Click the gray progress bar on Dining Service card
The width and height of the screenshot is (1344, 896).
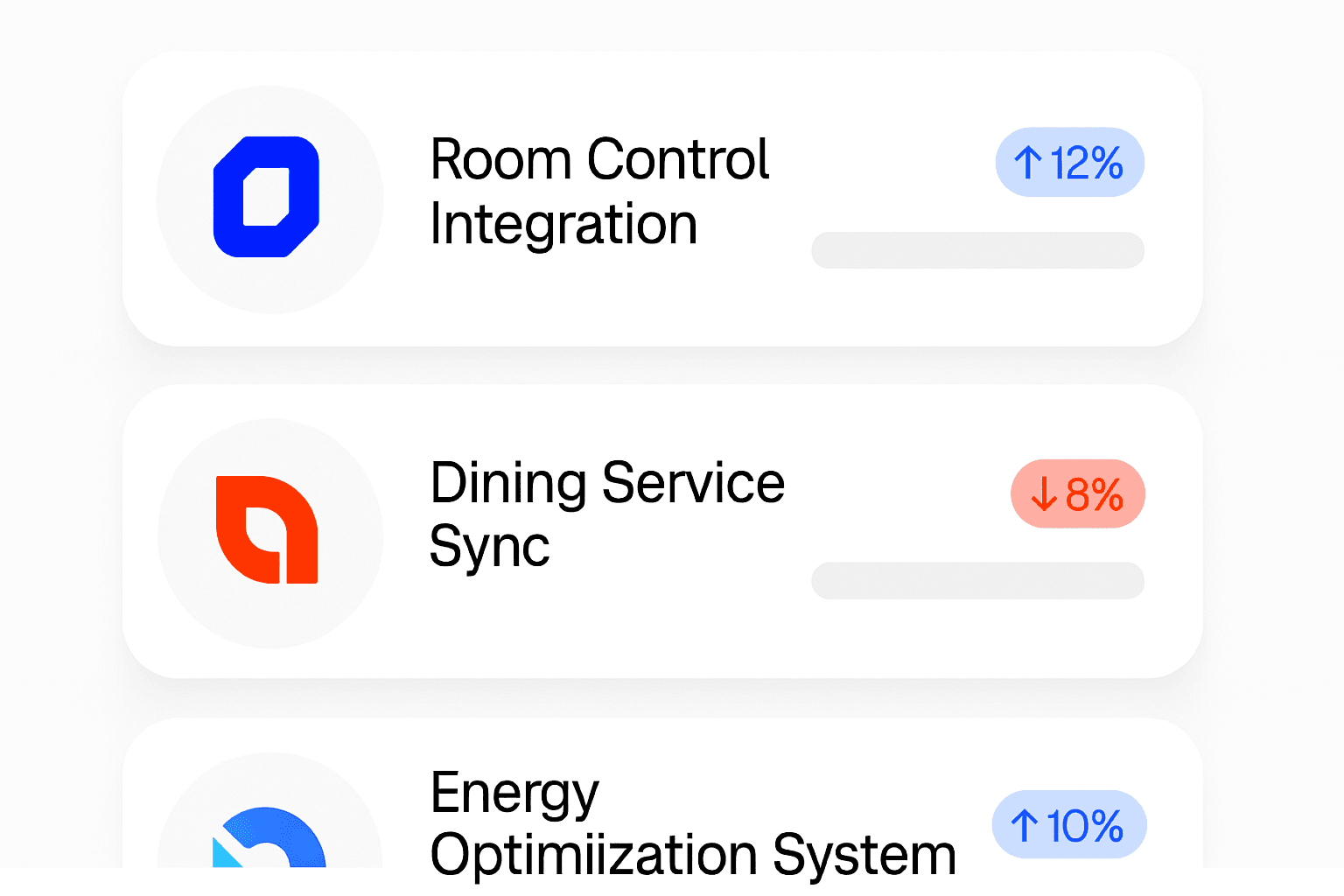[x=977, y=580]
